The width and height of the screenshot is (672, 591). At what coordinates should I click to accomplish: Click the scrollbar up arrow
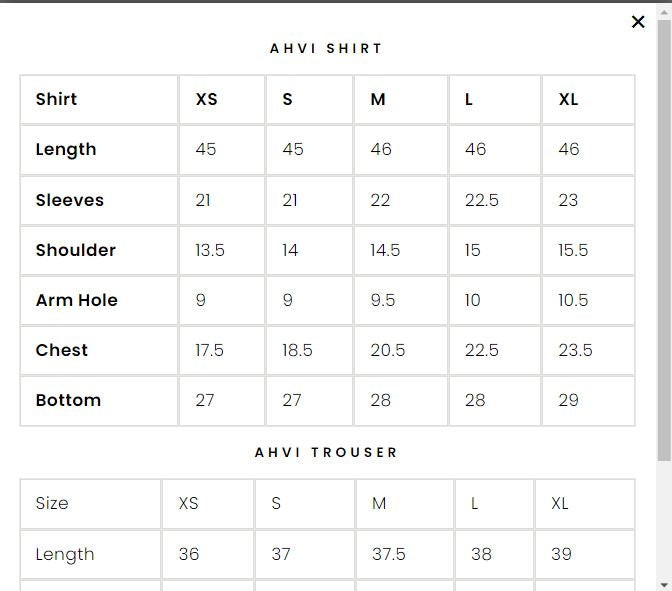pos(664,11)
